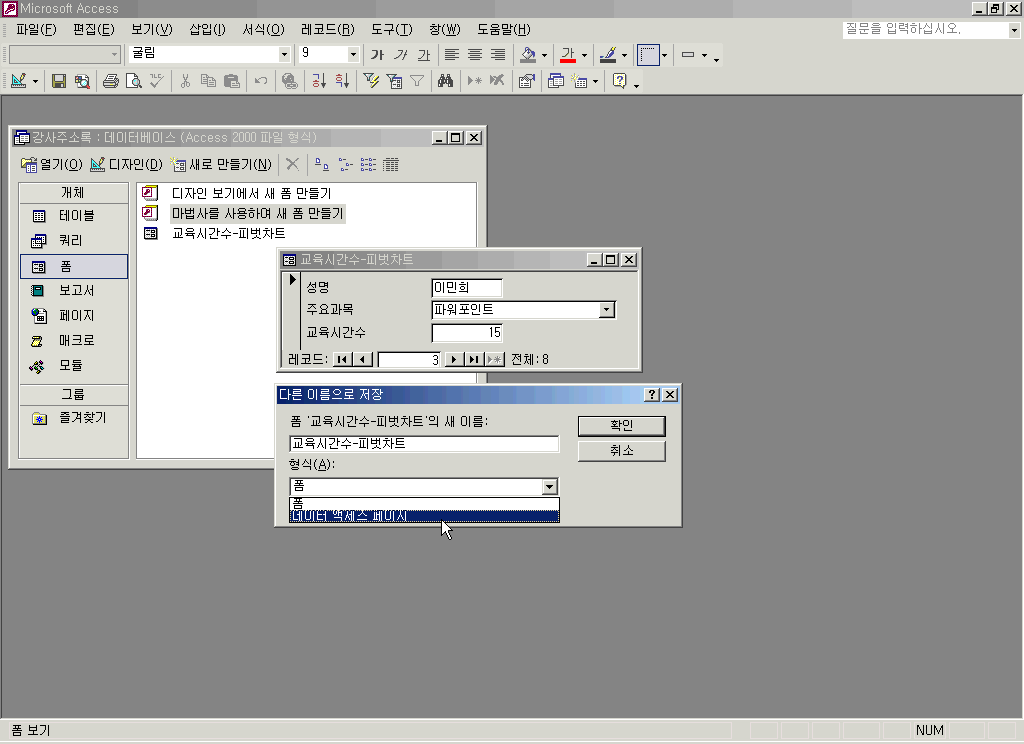Open the 삽입(I) menu

pos(207,29)
